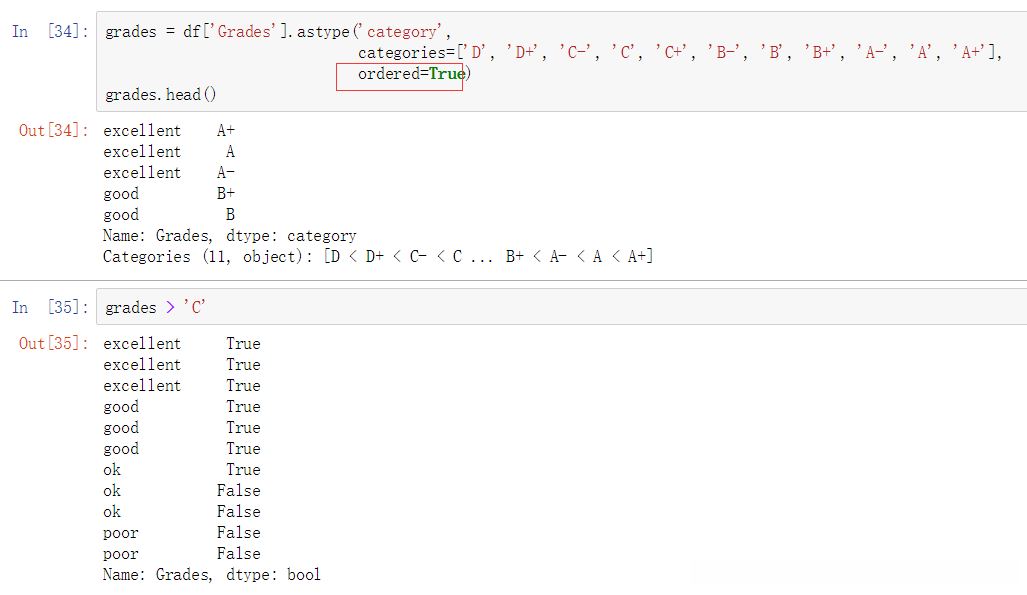Click the Out[34] output prompt
The width and height of the screenshot is (1027, 595).
(53, 131)
